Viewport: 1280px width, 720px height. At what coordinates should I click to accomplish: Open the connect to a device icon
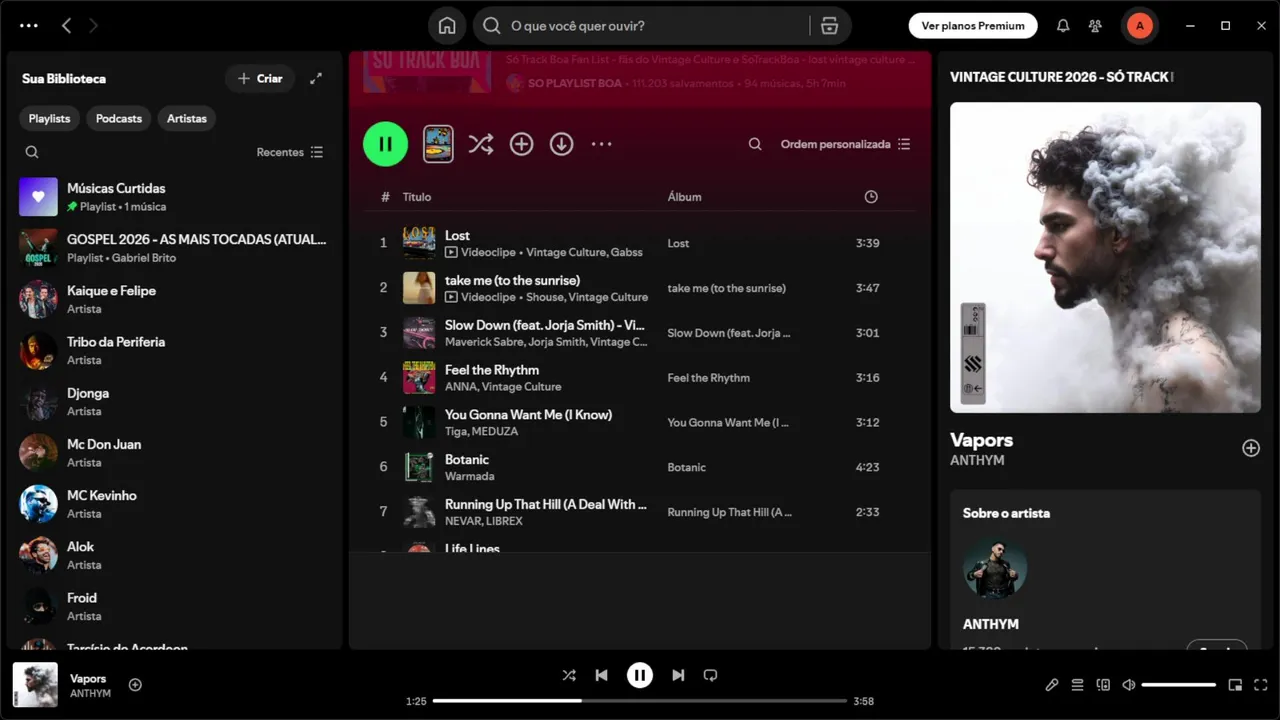1103,685
